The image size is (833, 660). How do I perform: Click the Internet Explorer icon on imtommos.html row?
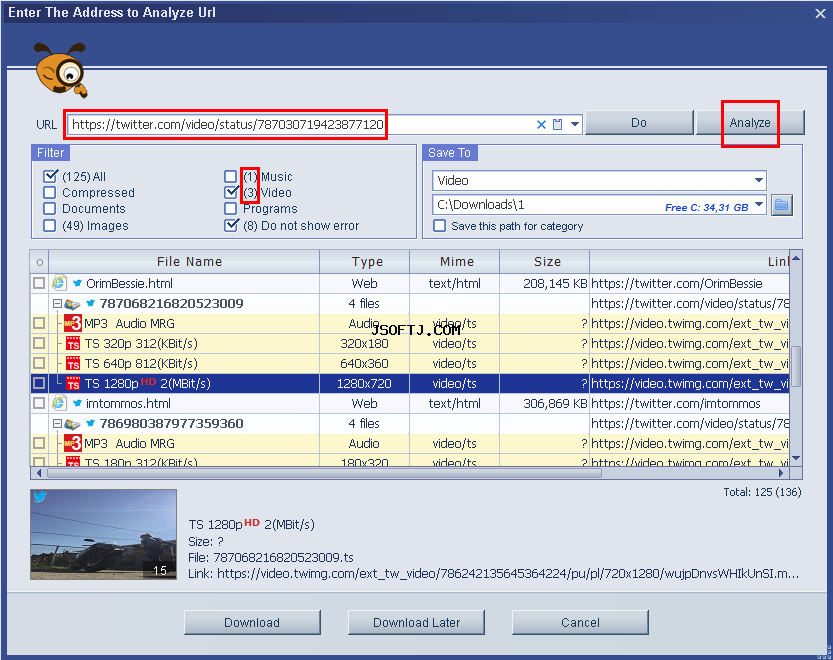pos(58,403)
